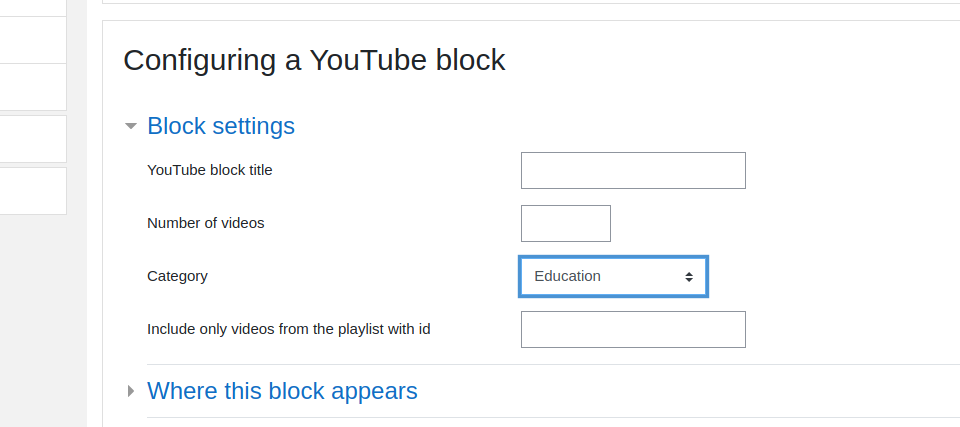Select the word Education inside the Category select
960x427 pixels.
[x=568, y=276]
